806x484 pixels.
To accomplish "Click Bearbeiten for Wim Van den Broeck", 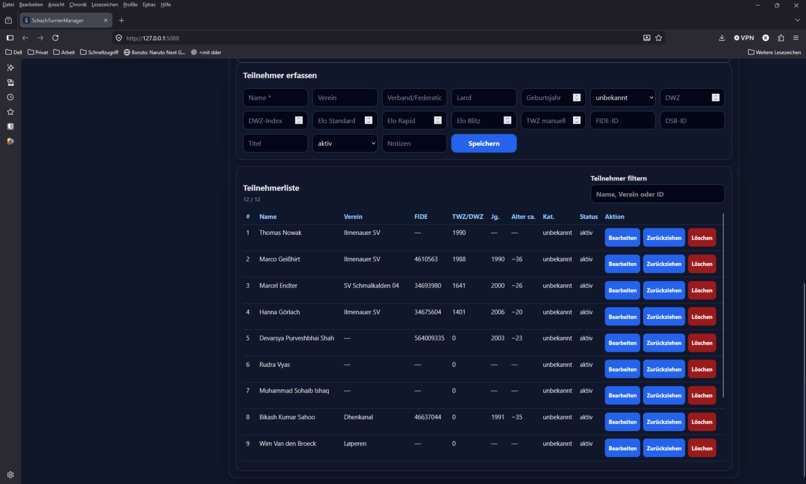I will [622, 448].
